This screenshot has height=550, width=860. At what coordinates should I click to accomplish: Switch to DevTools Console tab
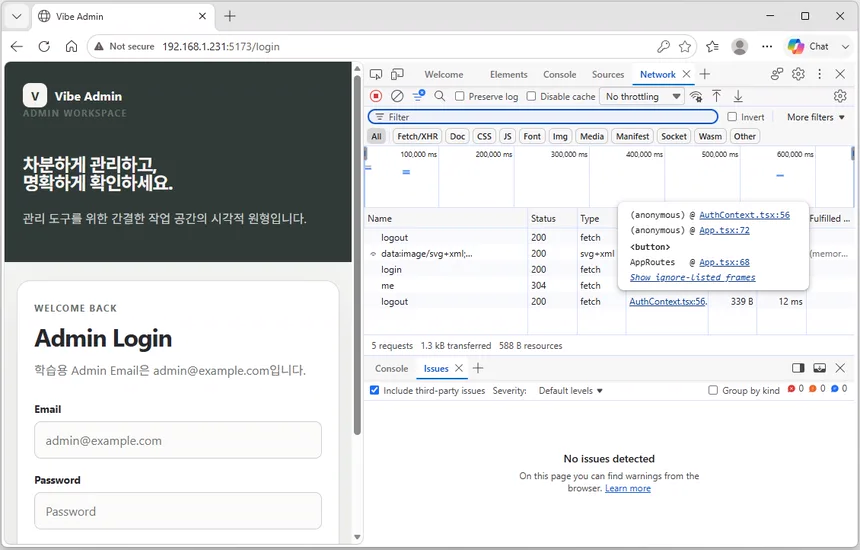(x=559, y=75)
